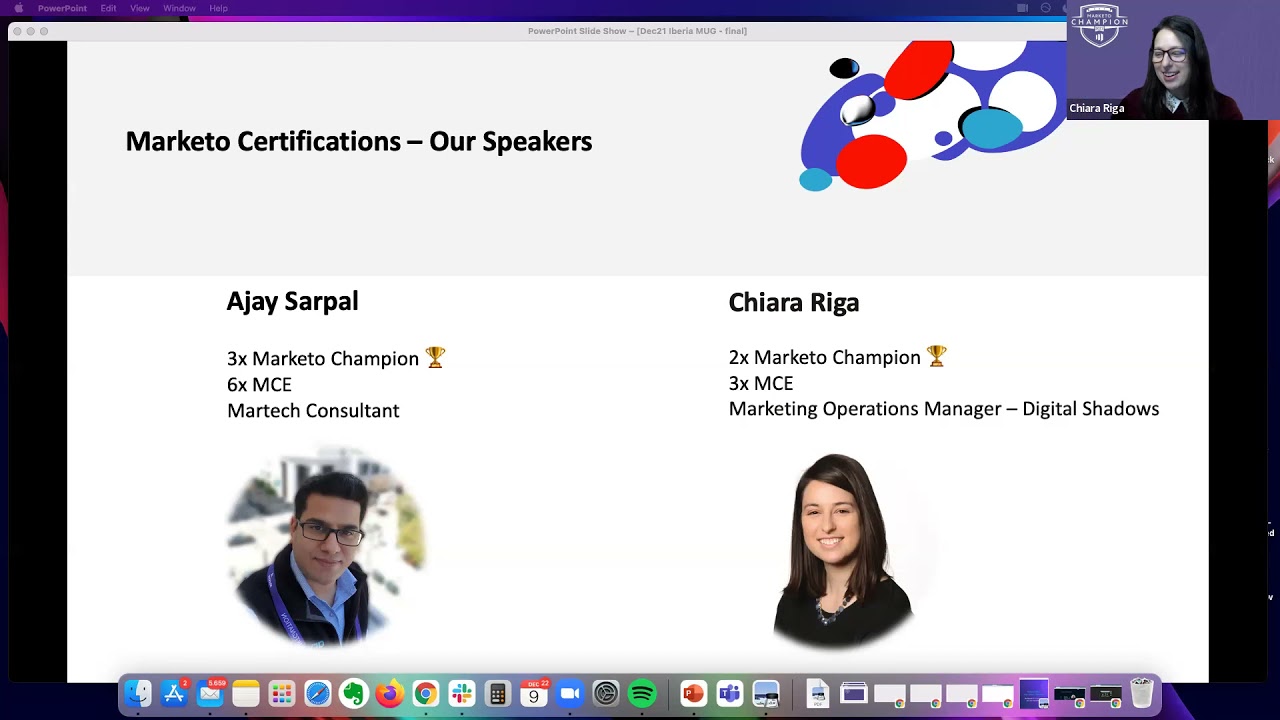The width and height of the screenshot is (1280, 720).
Task: Open the App Store dock icon
Action: click(x=174, y=693)
